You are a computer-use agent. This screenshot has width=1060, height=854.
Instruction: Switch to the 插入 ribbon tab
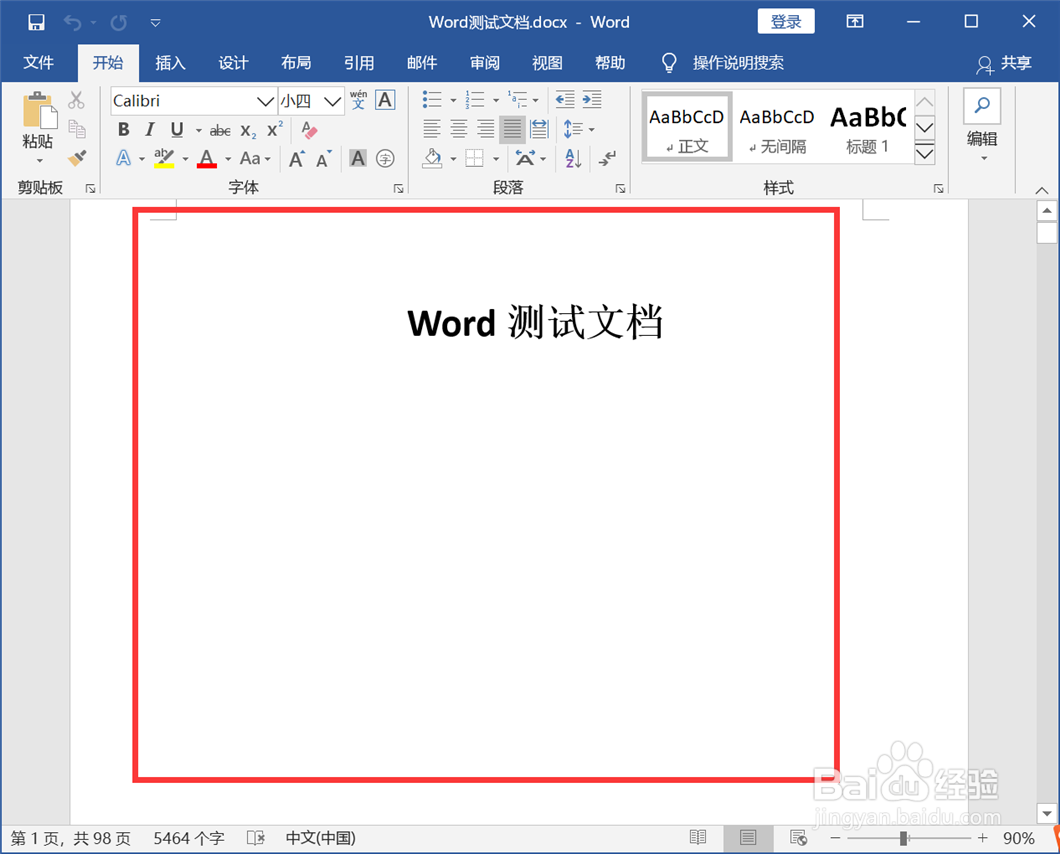tap(170, 62)
